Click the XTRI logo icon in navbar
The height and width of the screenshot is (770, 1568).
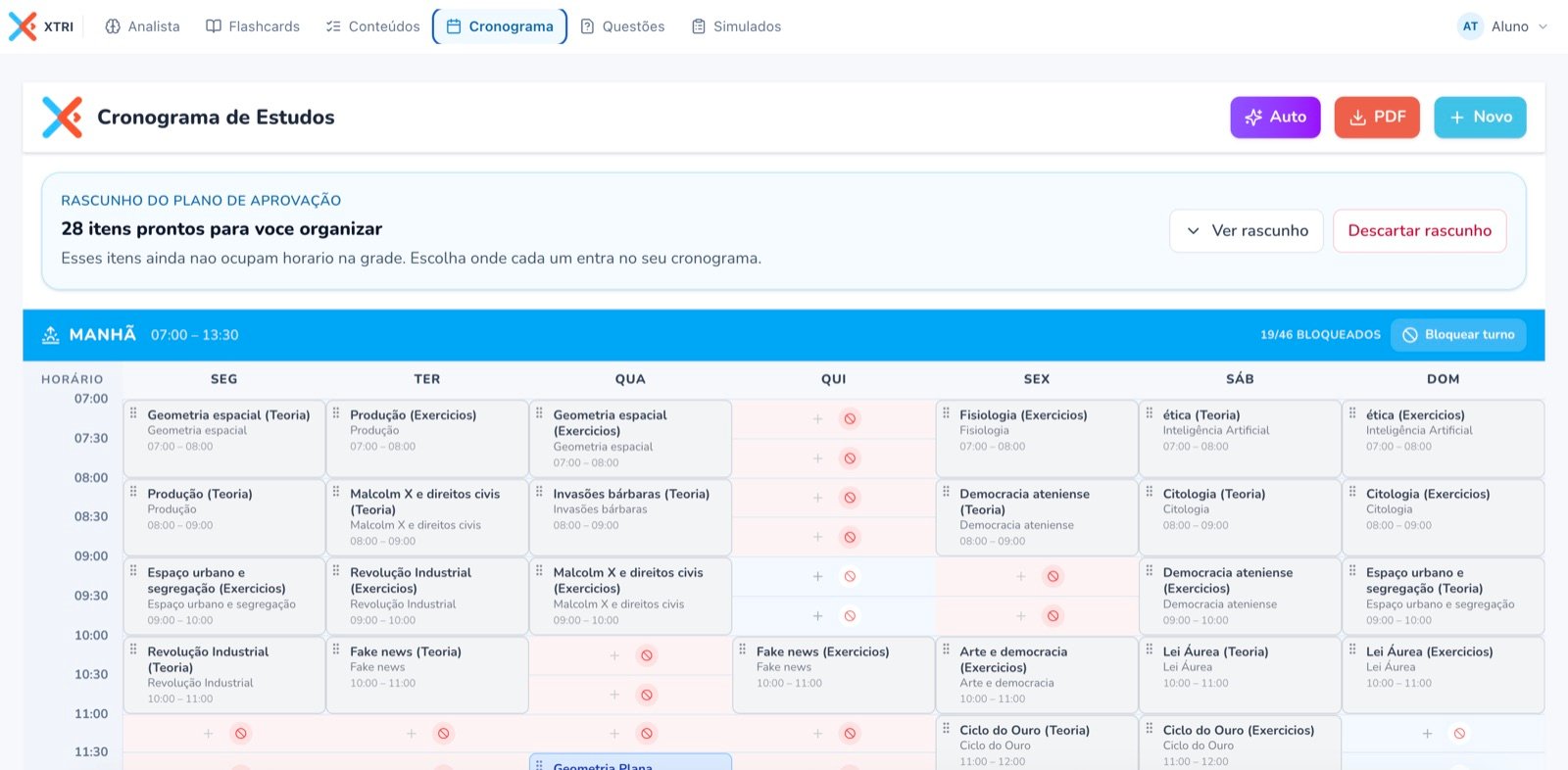(23, 26)
